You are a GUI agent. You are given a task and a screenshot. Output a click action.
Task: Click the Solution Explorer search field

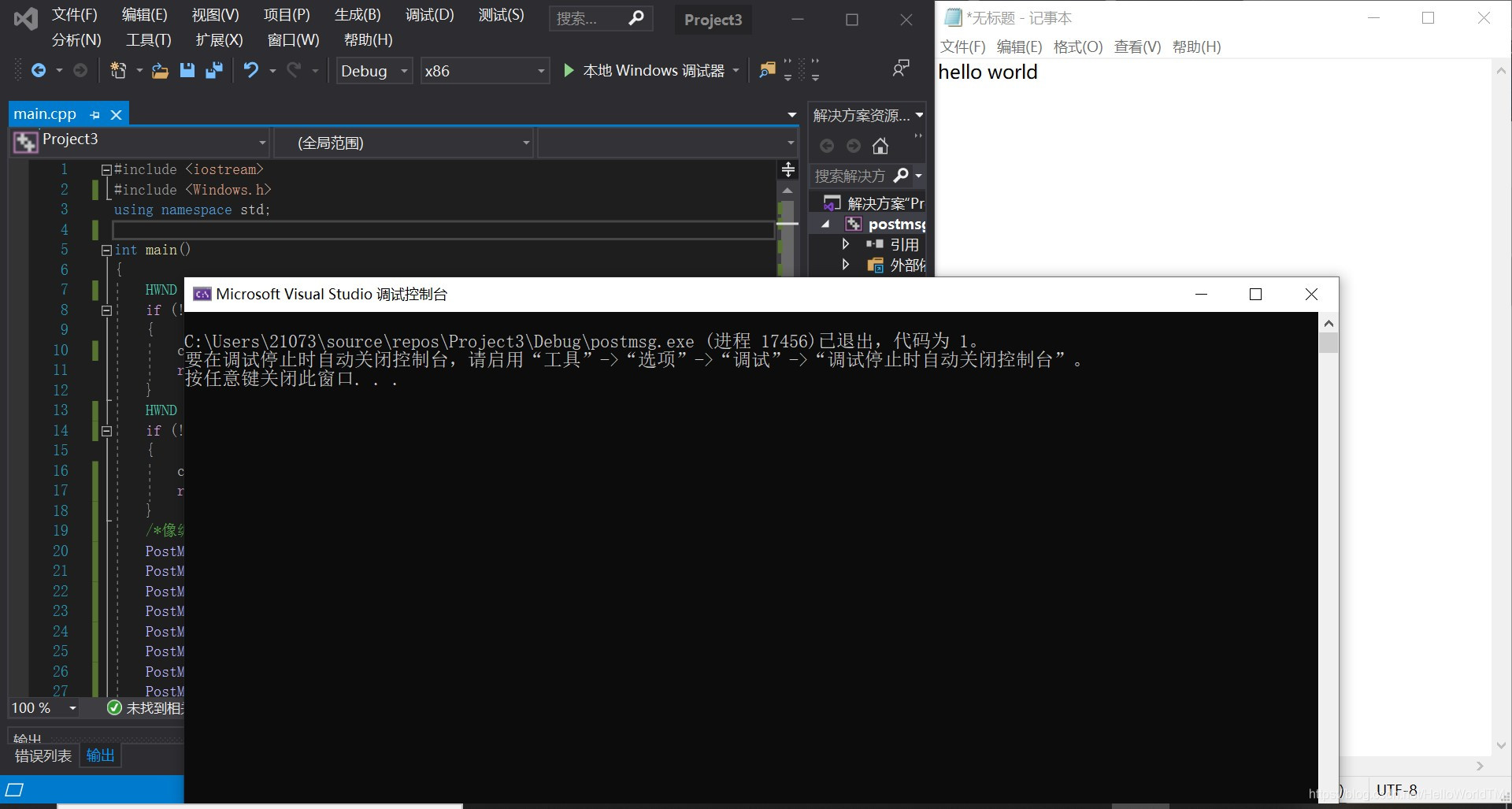point(850,176)
